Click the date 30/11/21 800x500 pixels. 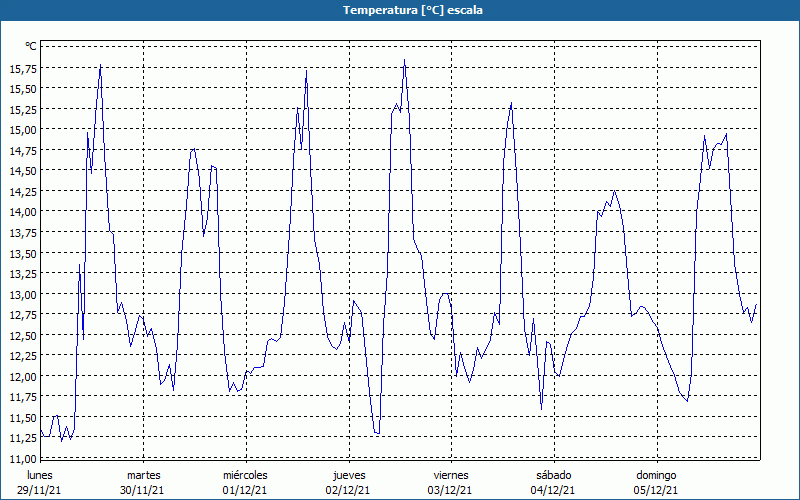coord(142,490)
